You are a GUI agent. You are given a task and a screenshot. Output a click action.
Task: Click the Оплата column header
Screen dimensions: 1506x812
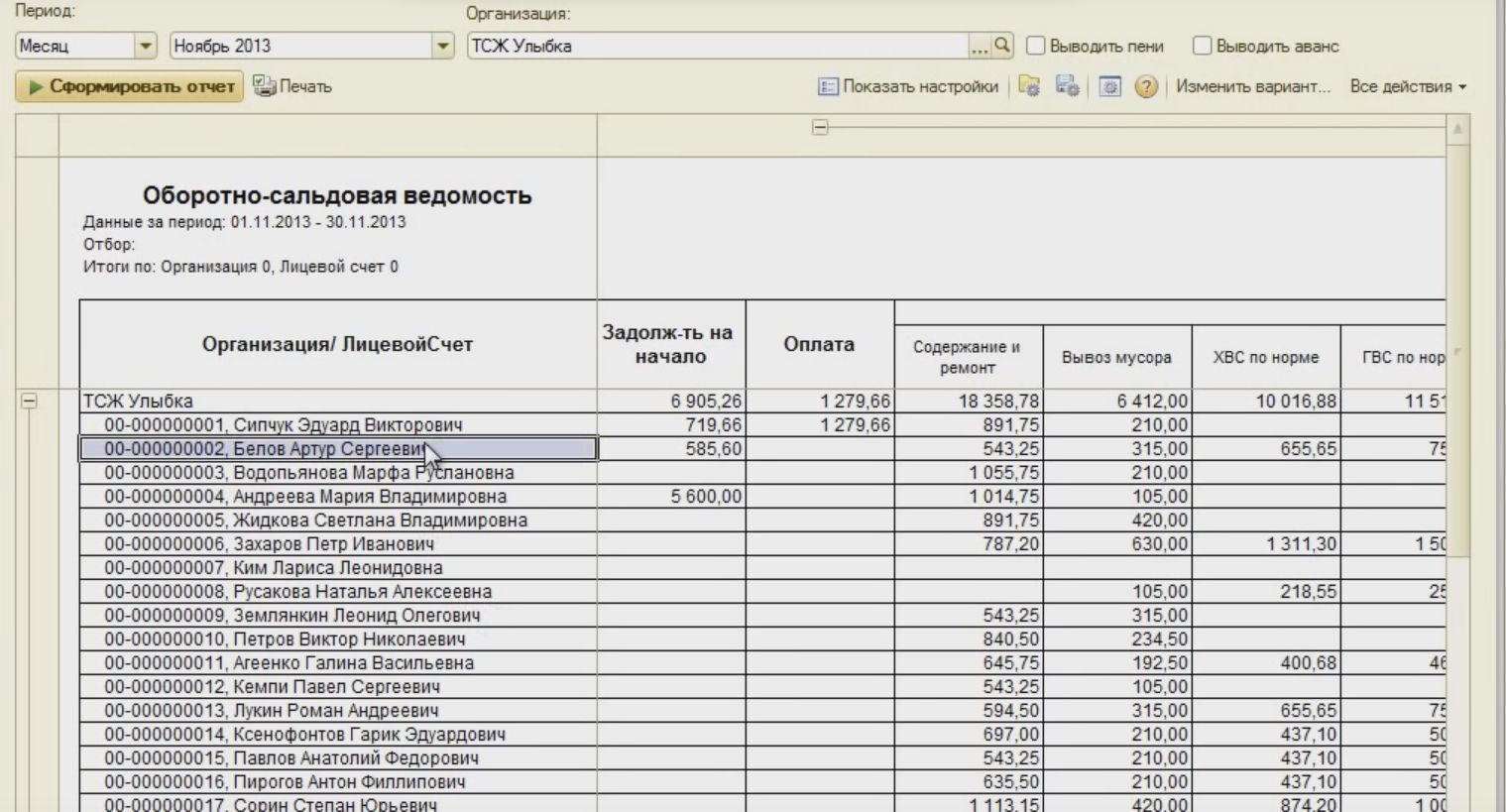(820, 344)
